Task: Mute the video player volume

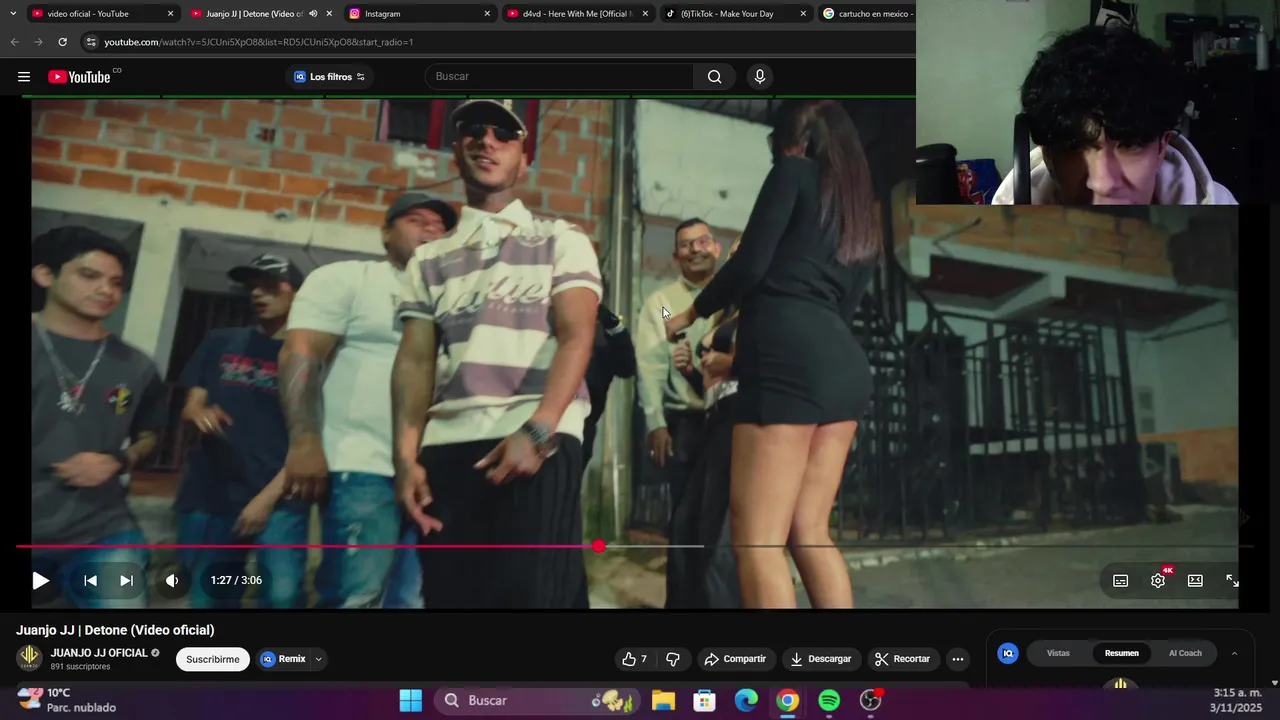Action: [x=172, y=580]
